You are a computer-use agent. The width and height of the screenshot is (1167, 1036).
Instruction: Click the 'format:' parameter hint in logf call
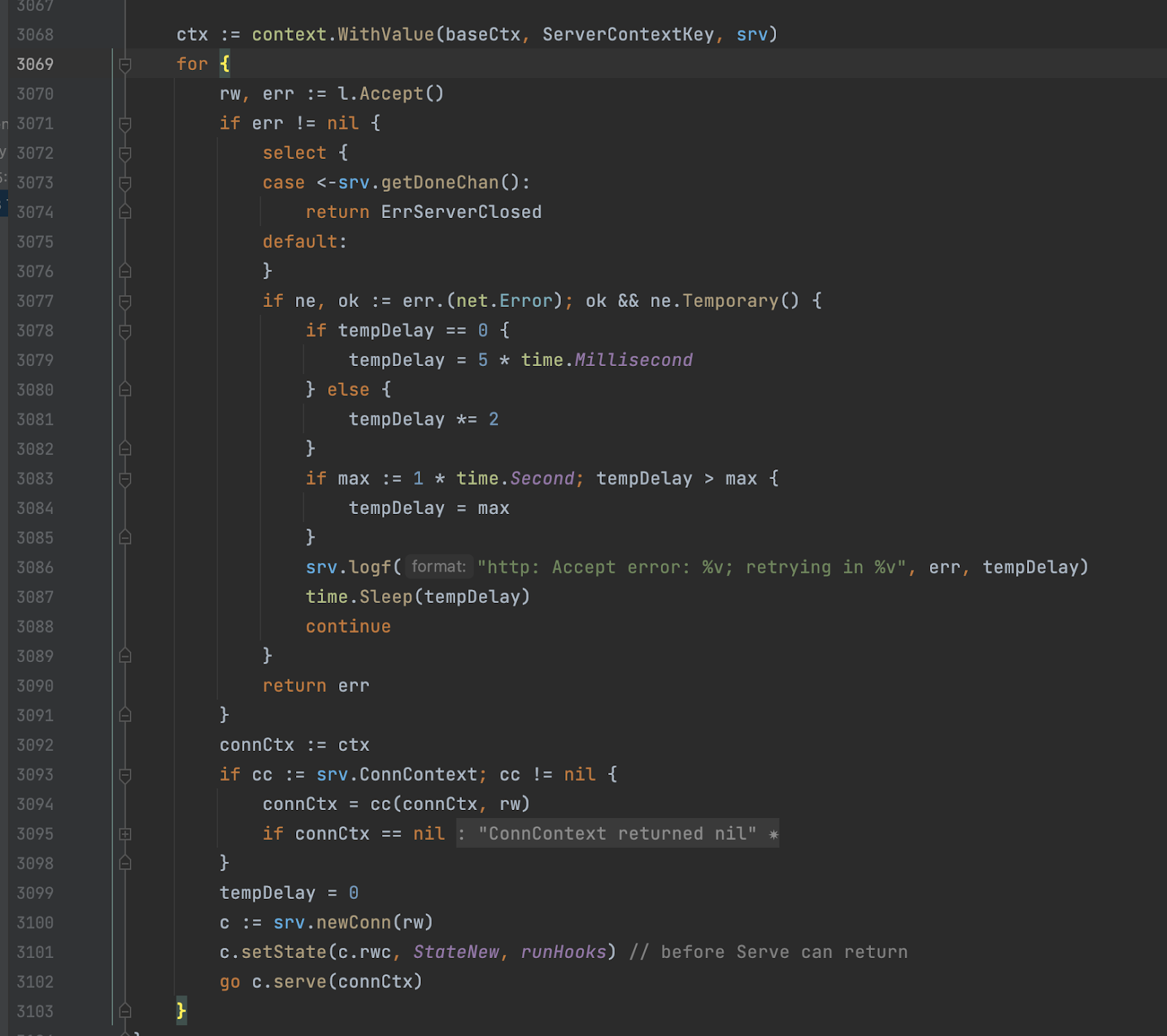pos(438,567)
